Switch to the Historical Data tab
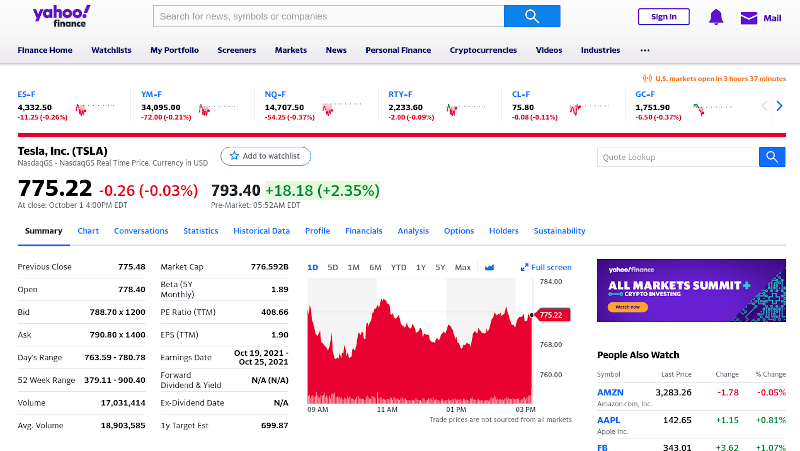 pos(261,231)
